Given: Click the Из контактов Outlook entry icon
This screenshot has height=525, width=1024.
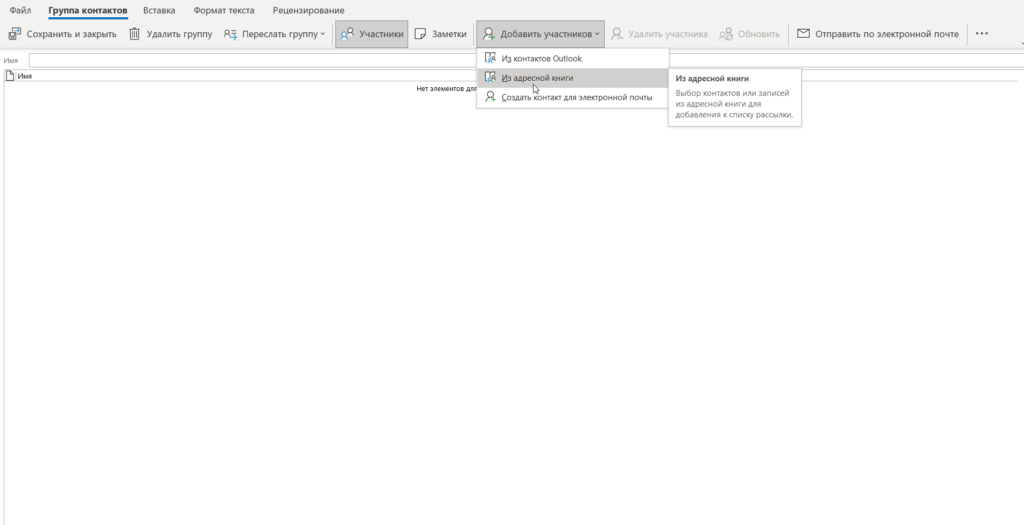Looking at the screenshot, I should tap(490, 58).
